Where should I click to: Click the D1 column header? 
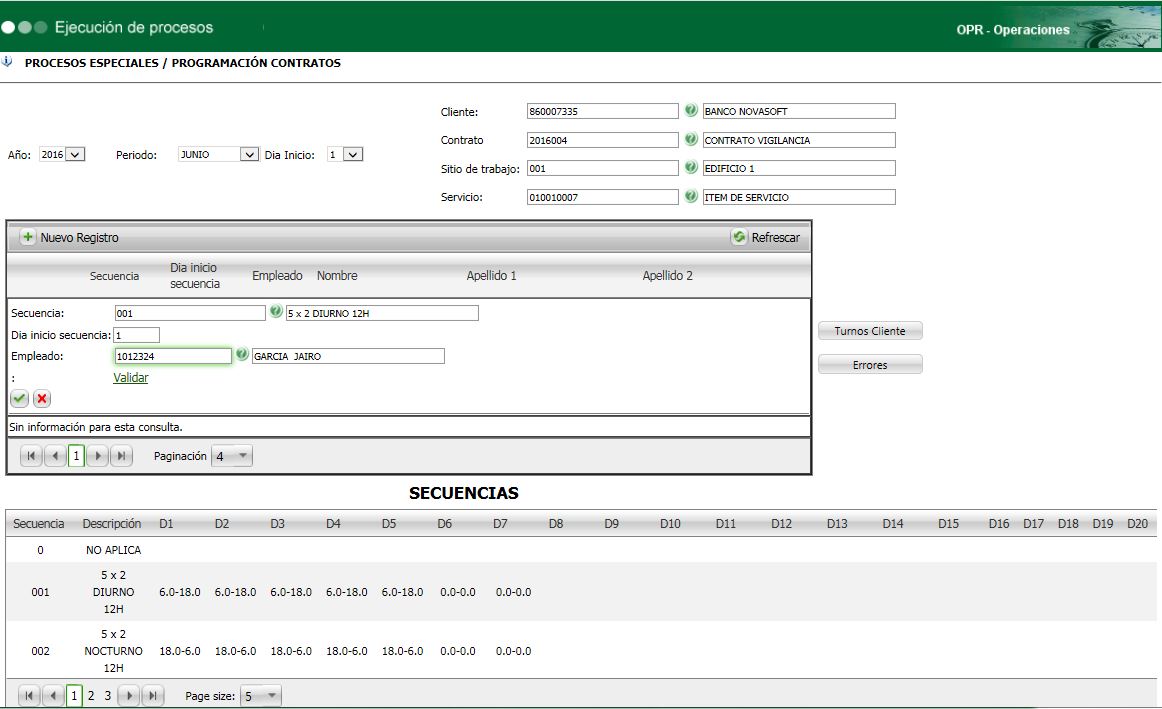click(166, 523)
